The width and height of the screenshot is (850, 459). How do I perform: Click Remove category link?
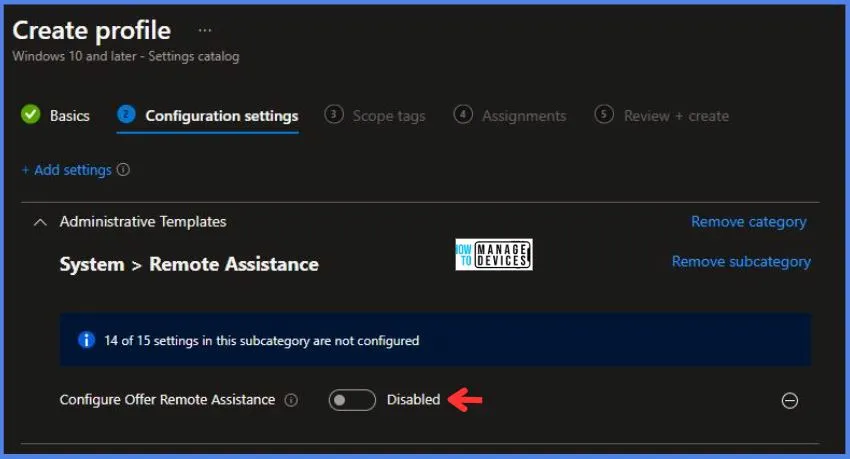[748, 222]
